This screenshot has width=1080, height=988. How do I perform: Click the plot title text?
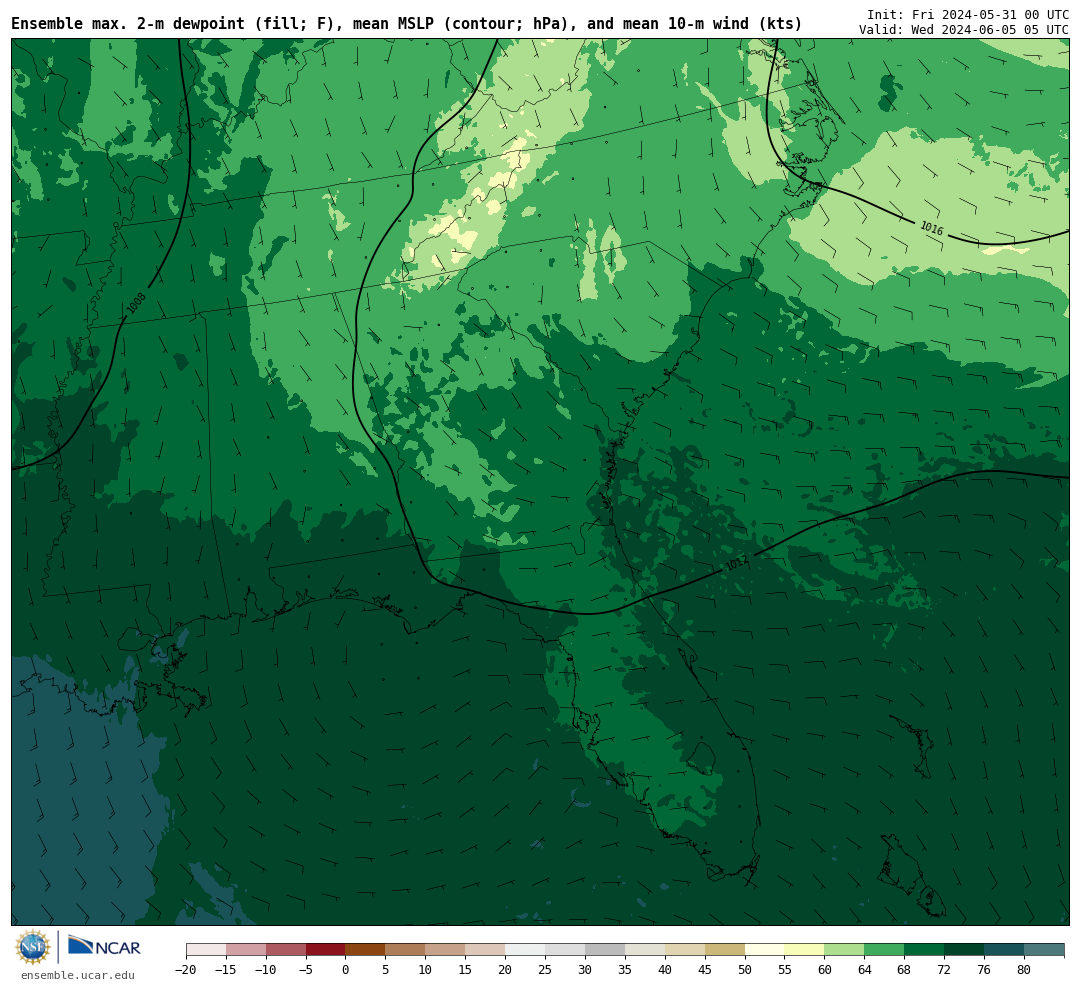pos(406,24)
